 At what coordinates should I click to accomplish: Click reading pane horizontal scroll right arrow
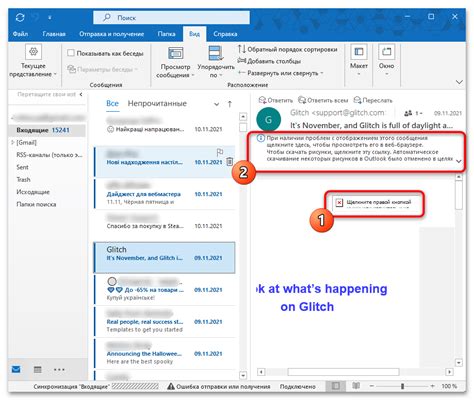click(x=449, y=371)
